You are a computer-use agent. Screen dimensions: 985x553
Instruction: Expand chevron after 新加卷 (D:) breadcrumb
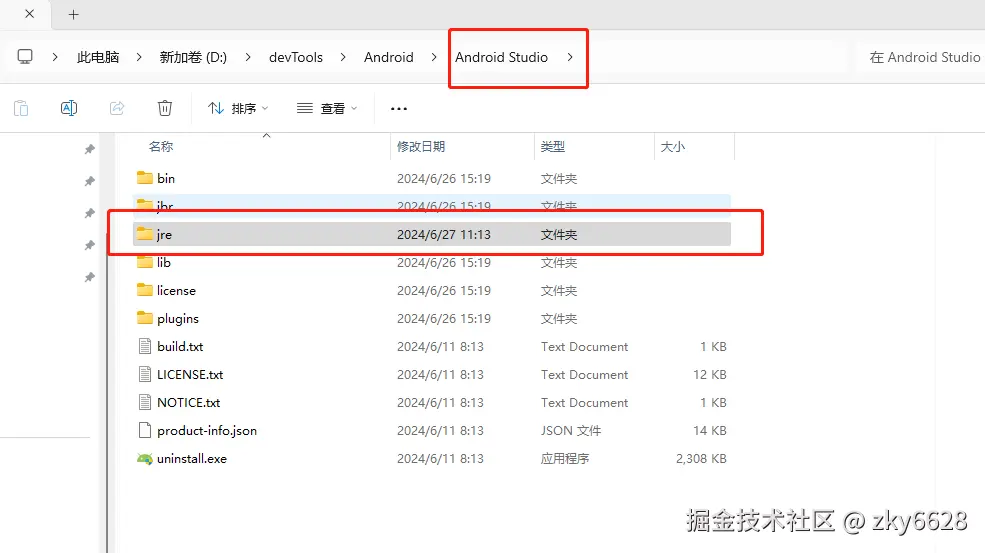tap(248, 57)
